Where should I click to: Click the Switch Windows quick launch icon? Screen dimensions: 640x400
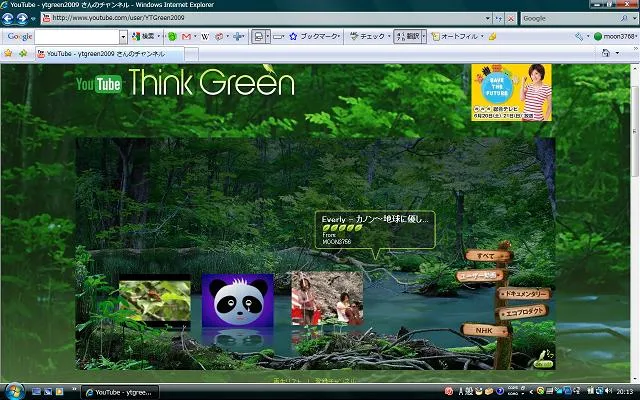[48, 392]
